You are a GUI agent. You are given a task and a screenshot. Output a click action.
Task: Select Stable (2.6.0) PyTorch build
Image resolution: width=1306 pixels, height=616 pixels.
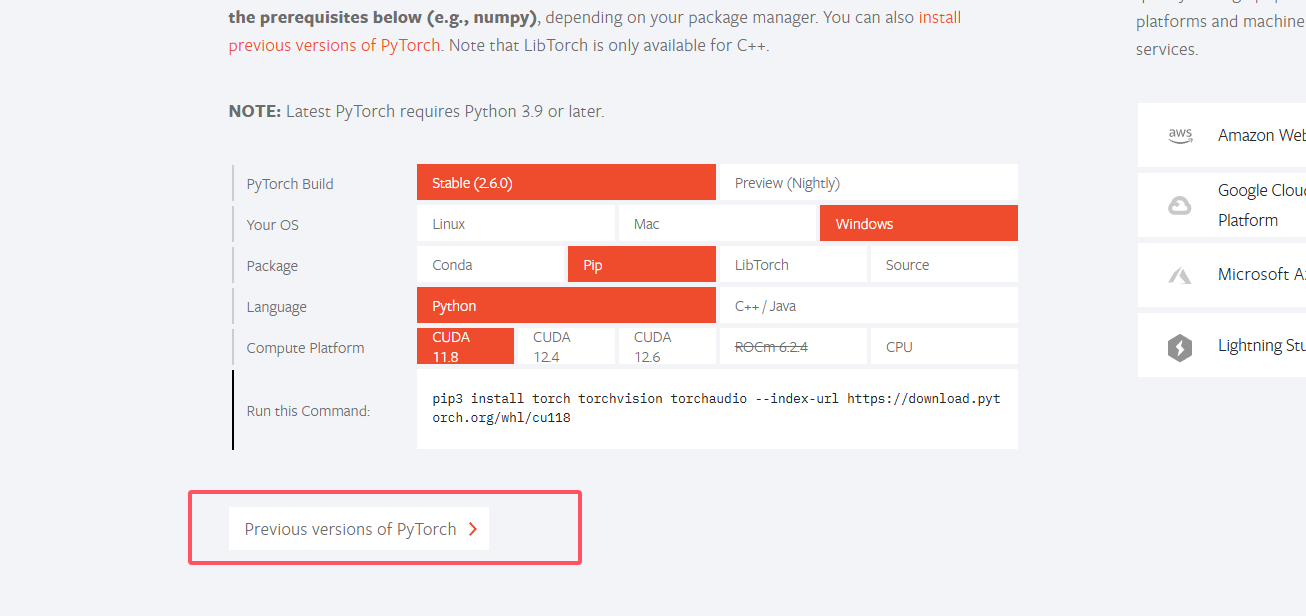pos(566,182)
